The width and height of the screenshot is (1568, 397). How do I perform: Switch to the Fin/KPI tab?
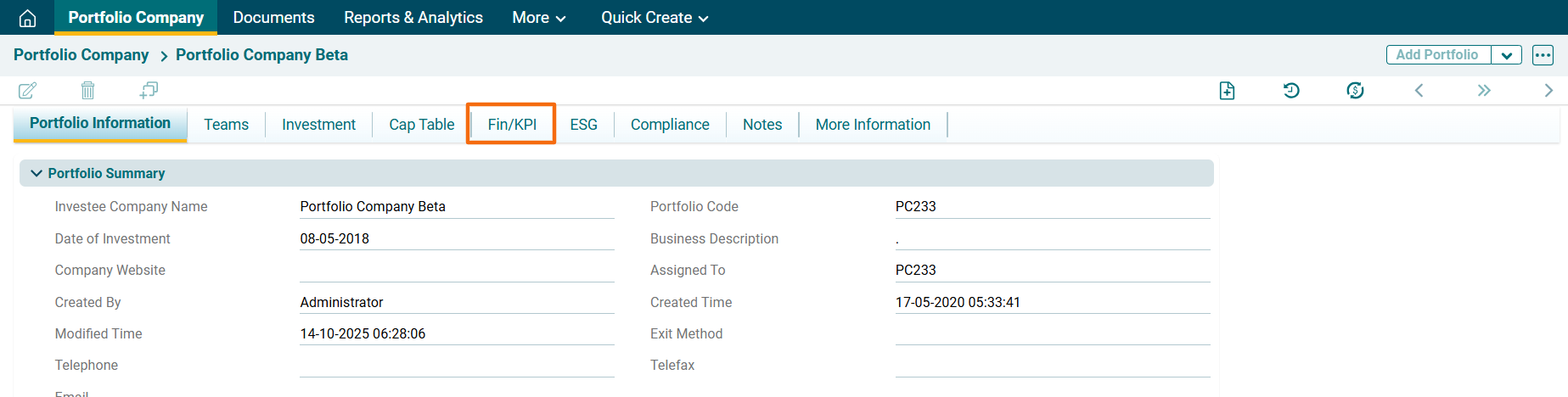pyautogui.click(x=512, y=125)
